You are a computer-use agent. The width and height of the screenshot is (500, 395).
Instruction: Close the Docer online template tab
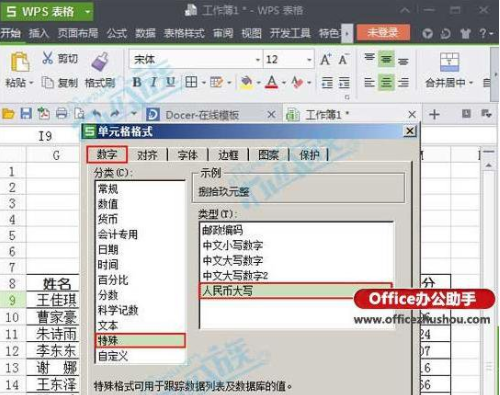pyautogui.click(x=272, y=115)
